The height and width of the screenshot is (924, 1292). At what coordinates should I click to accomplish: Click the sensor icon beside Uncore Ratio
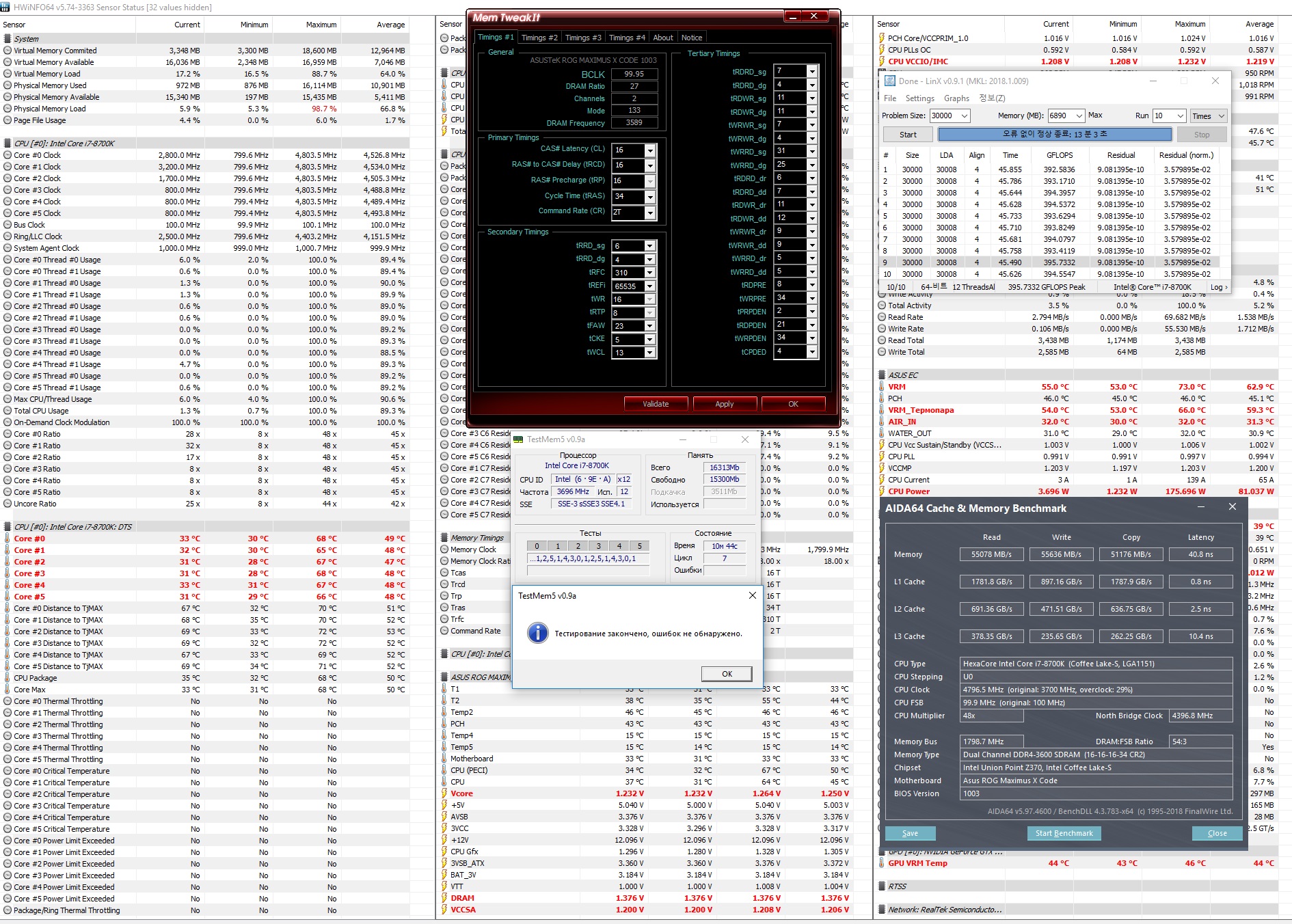coord(8,504)
